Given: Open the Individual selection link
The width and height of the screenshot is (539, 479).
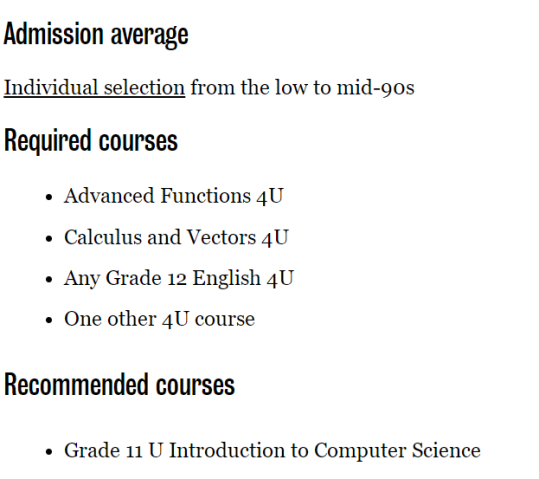Looking at the screenshot, I should (x=94, y=88).
